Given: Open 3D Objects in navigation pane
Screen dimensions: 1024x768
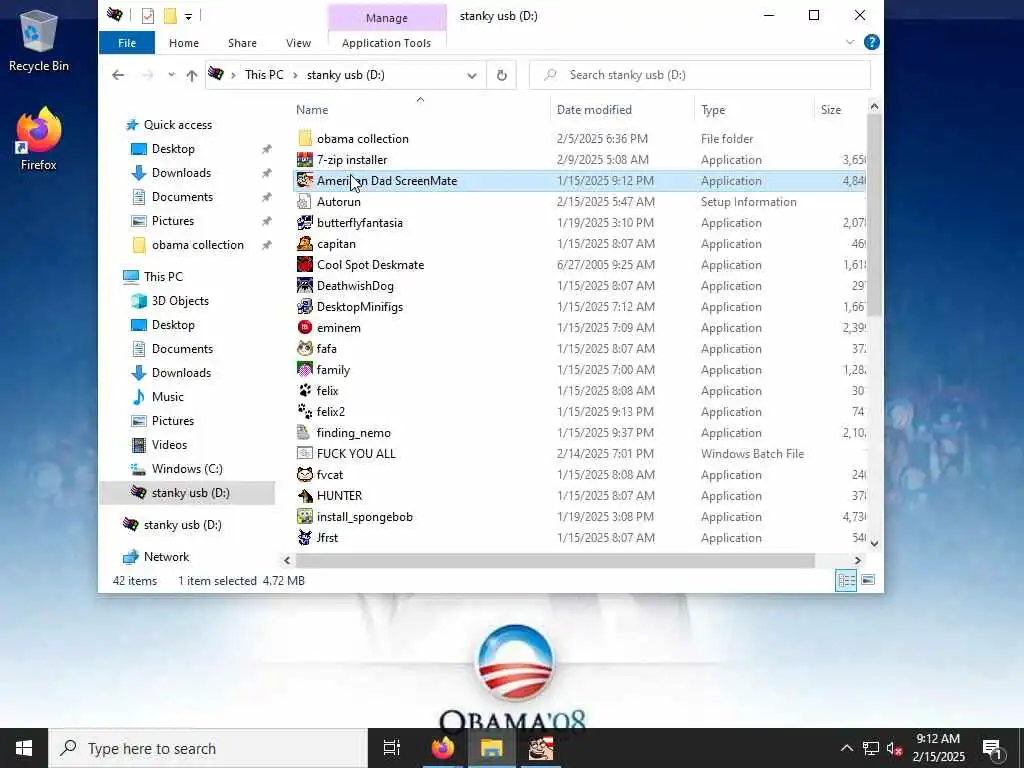Looking at the screenshot, I should tap(180, 301).
